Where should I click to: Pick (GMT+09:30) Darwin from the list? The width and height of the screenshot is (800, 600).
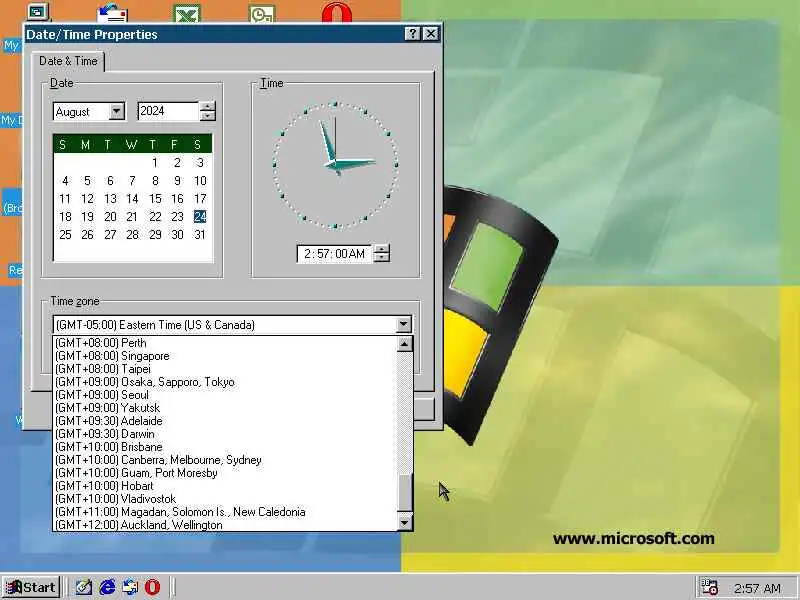224,434
